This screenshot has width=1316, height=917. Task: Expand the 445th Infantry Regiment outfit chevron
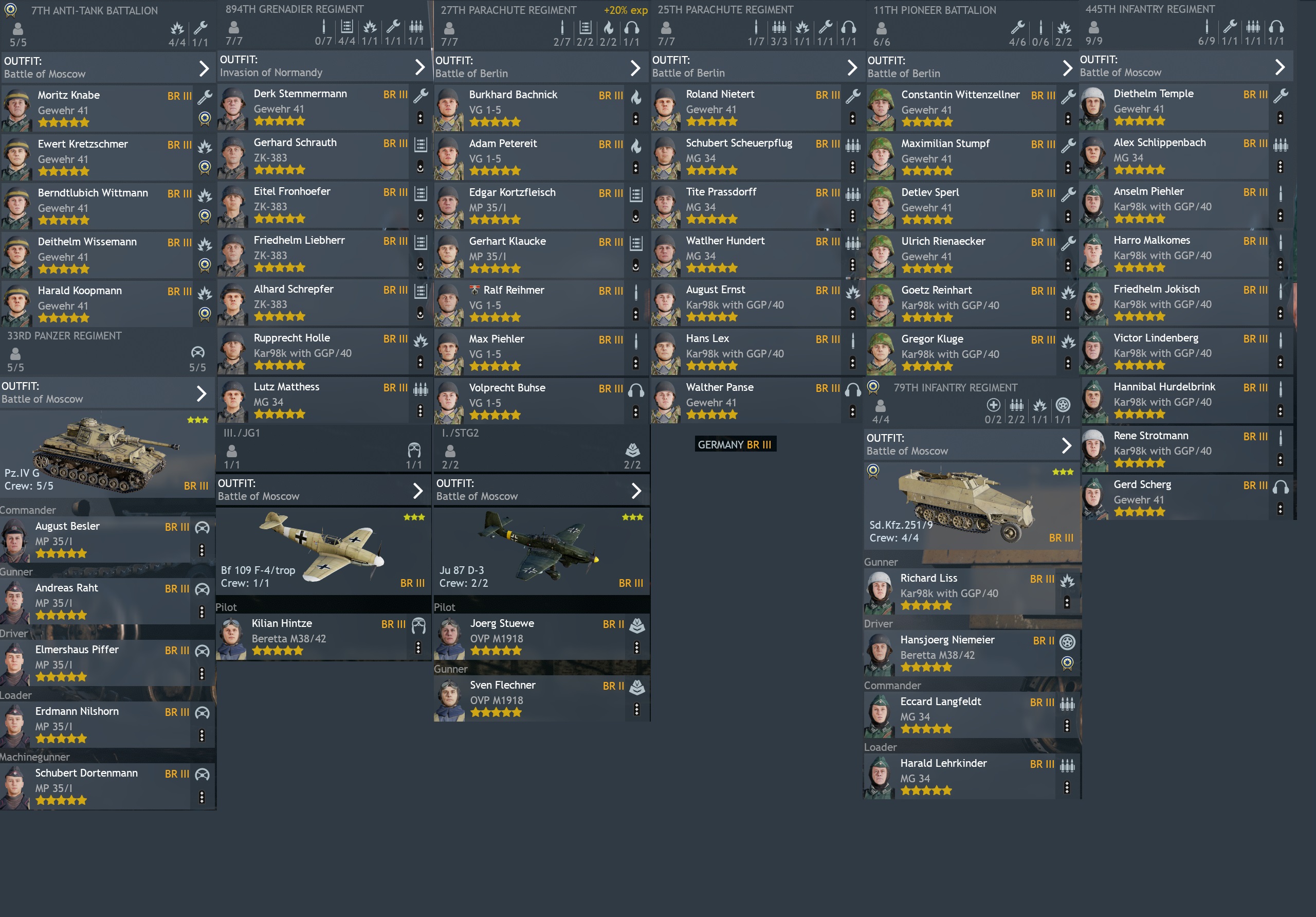tap(1280, 67)
